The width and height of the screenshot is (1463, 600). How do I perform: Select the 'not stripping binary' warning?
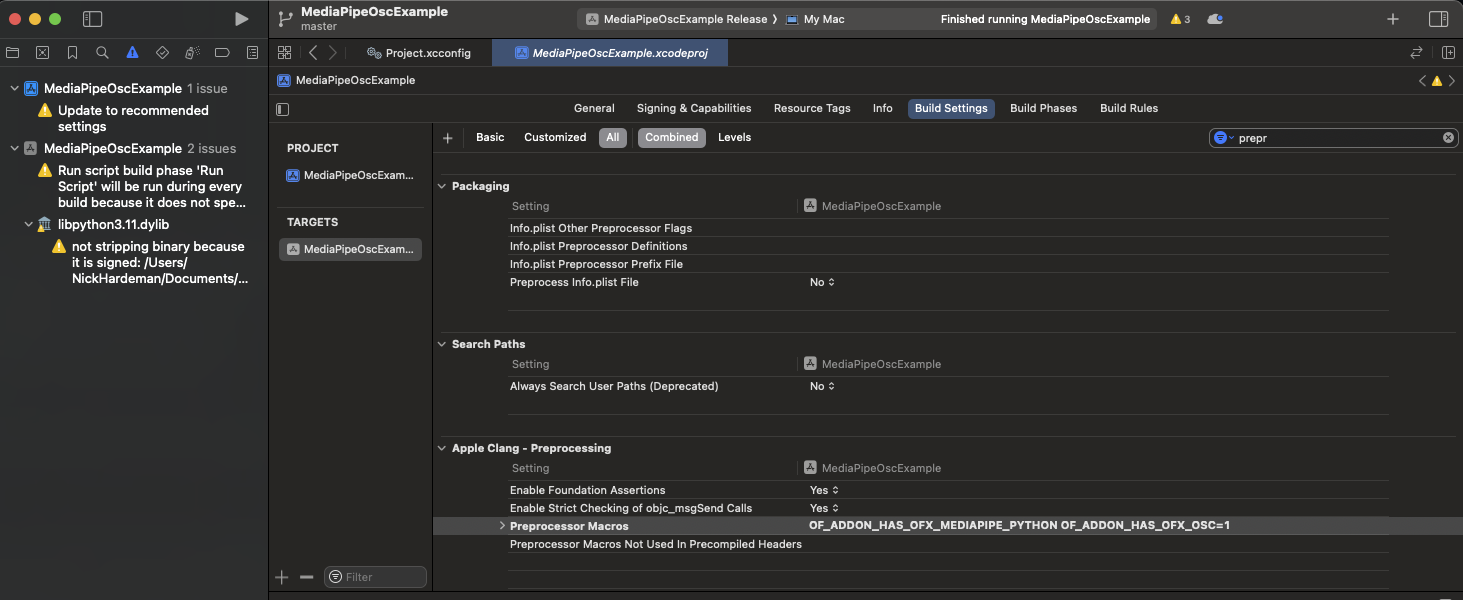coord(150,263)
